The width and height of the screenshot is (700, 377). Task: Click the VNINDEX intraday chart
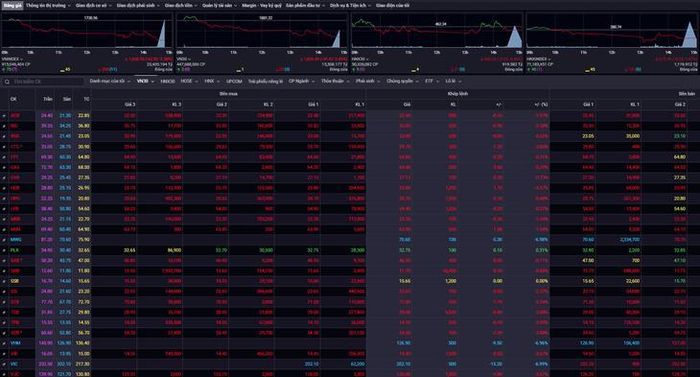click(87, 31)
